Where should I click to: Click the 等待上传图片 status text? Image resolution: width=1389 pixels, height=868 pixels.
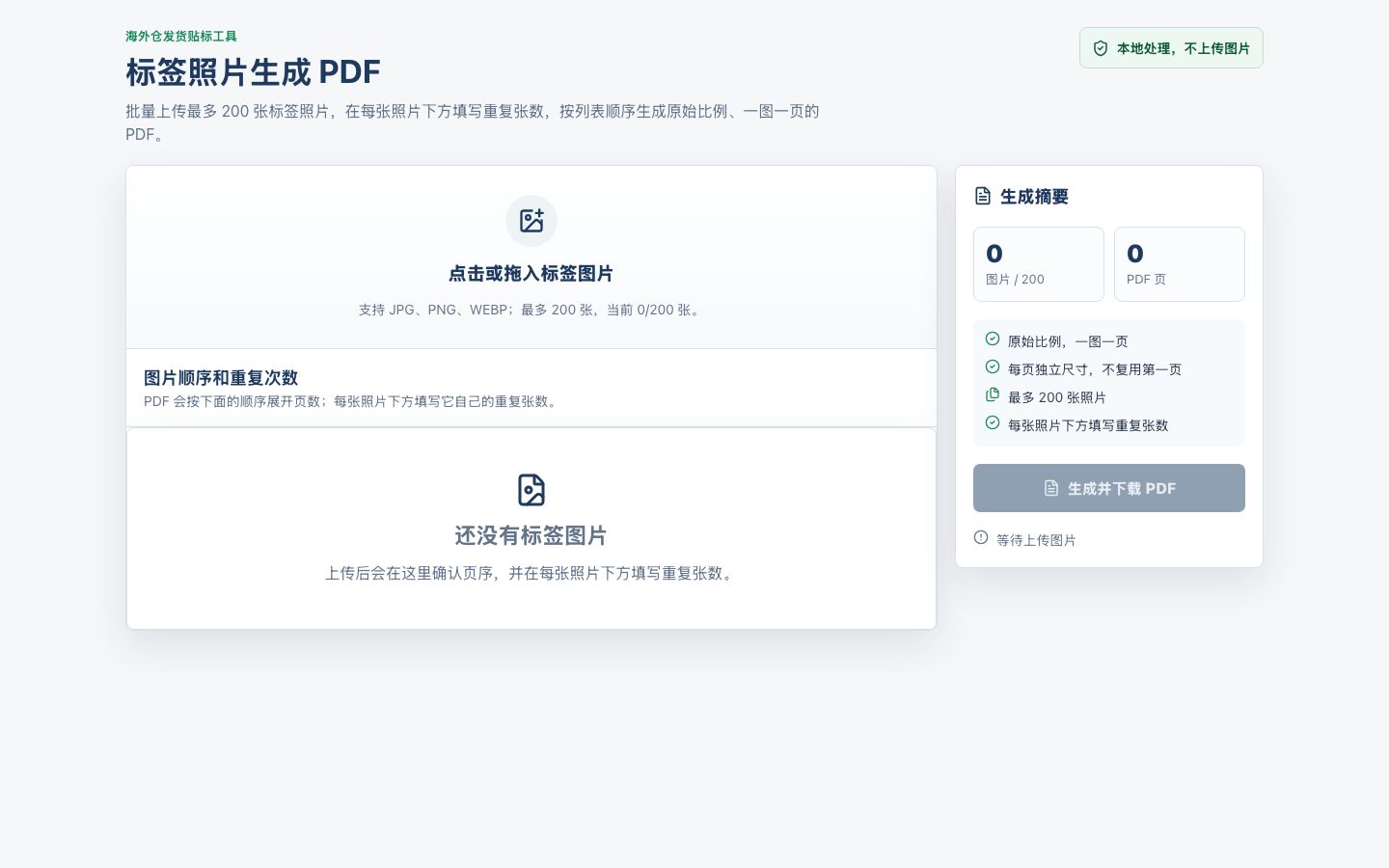(1036, 540)
